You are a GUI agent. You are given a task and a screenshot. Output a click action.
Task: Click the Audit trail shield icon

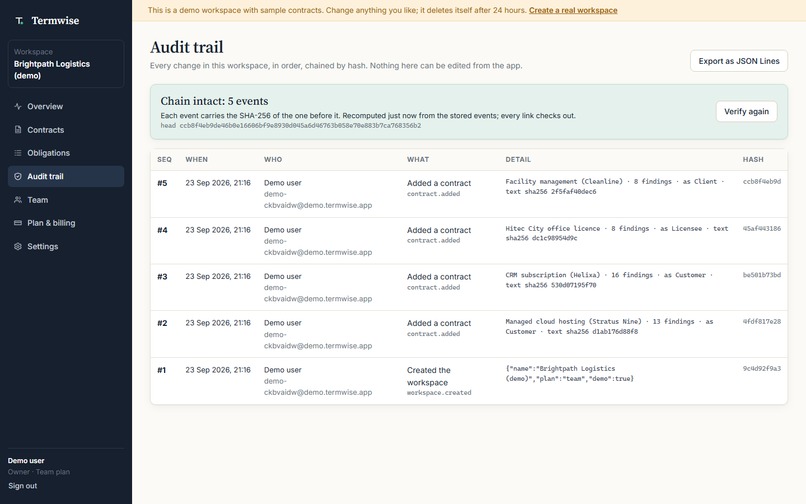click(x=18, y=176)
